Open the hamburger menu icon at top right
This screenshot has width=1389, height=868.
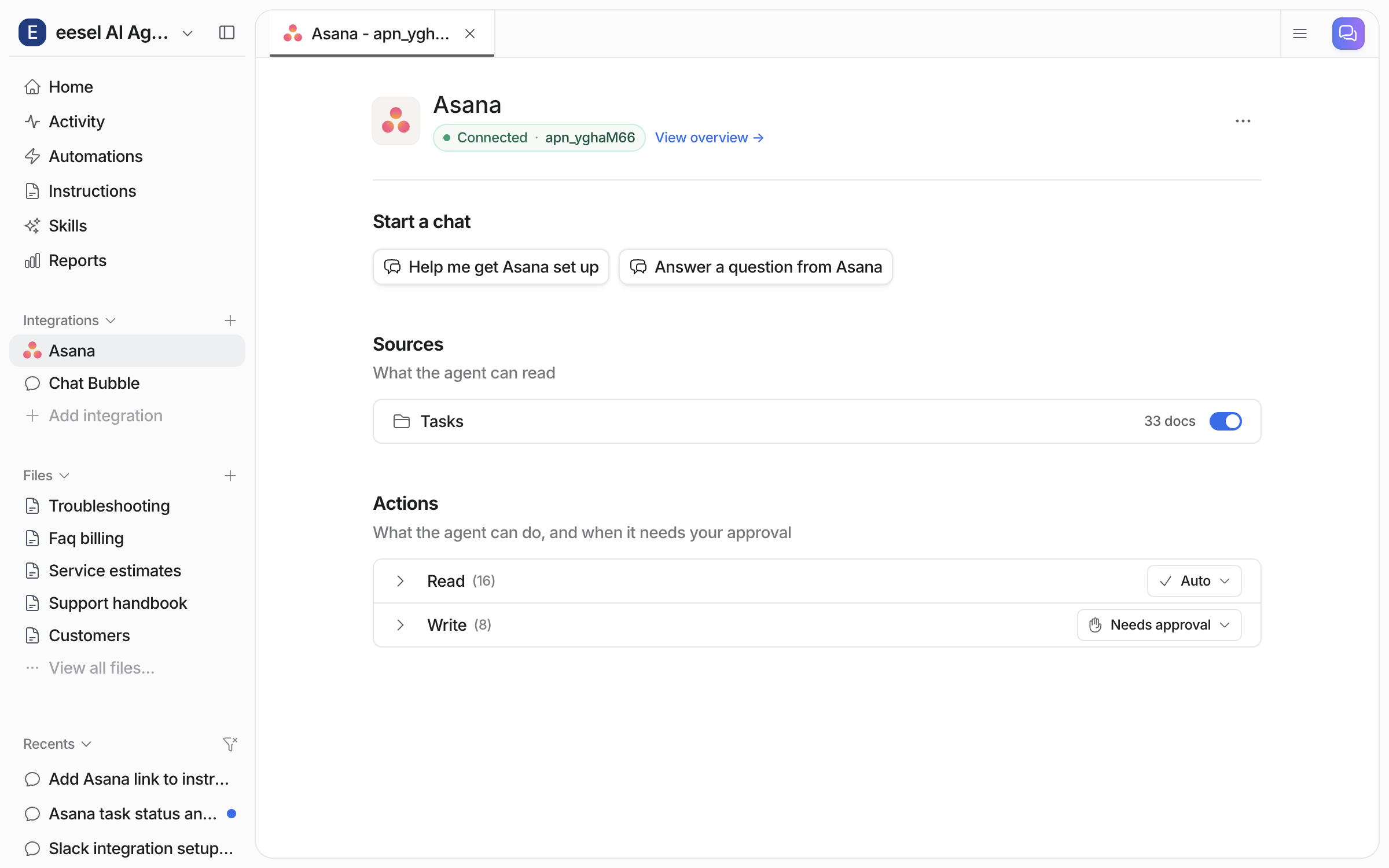(x=1300, y=34)
